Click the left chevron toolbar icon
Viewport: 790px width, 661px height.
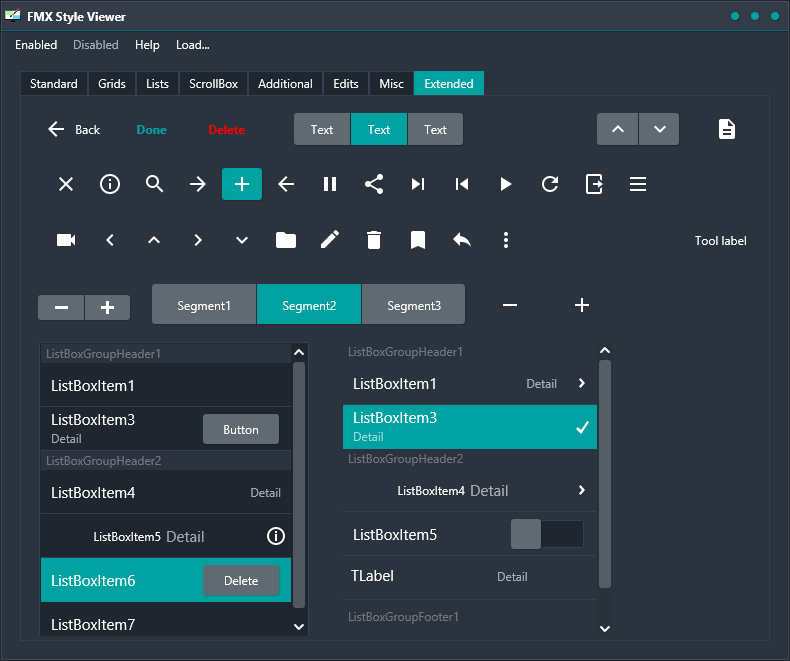click(x=110, y=240)
